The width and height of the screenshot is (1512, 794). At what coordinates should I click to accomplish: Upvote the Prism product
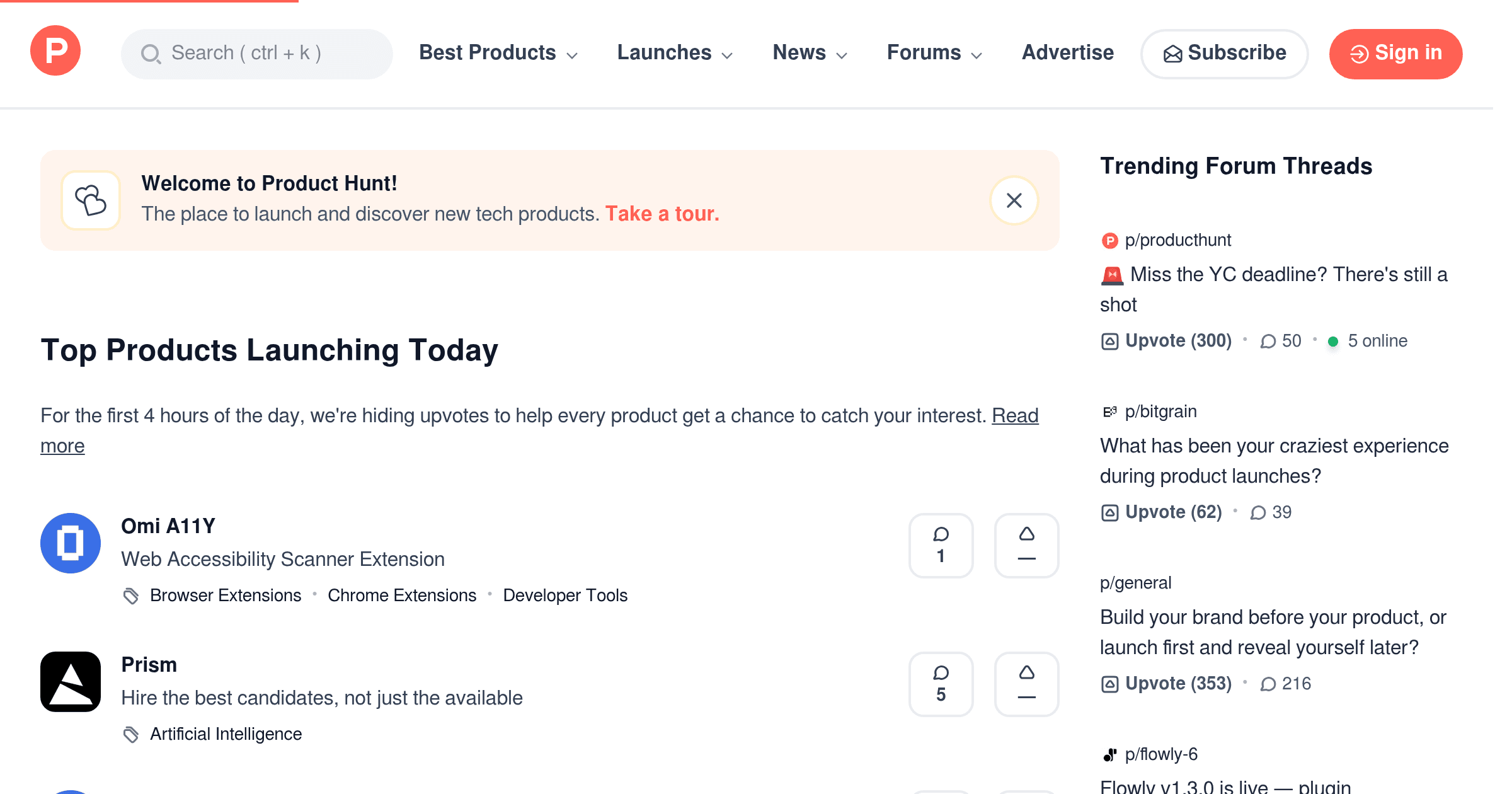click(1027, 684)
